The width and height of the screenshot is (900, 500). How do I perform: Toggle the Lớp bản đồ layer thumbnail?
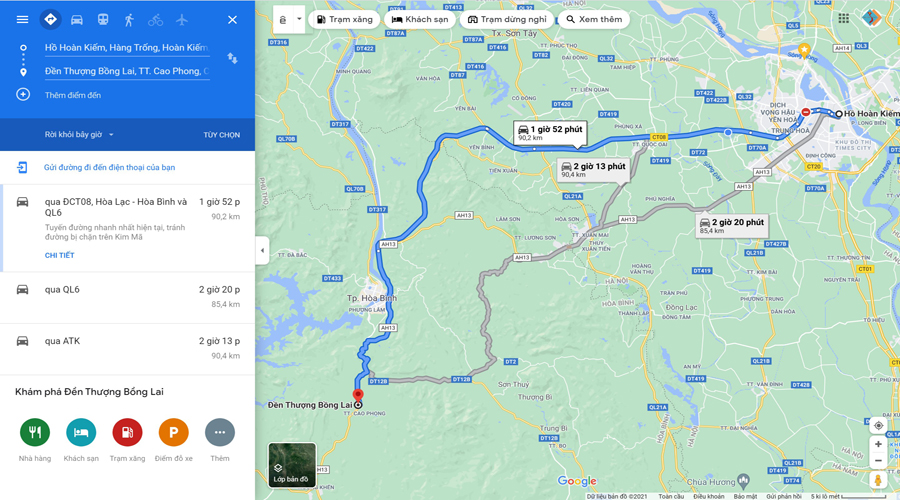tap(292, 465)
